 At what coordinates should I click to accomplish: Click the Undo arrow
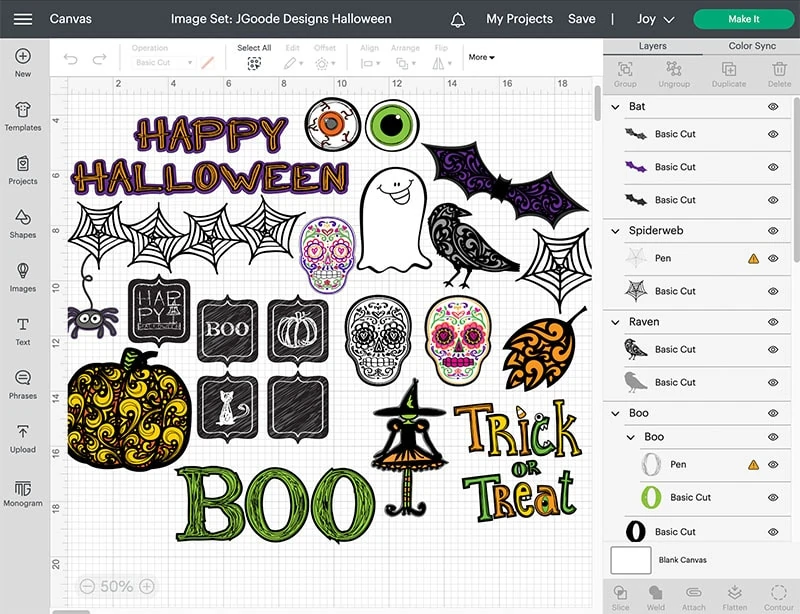[x=70, y=60]
